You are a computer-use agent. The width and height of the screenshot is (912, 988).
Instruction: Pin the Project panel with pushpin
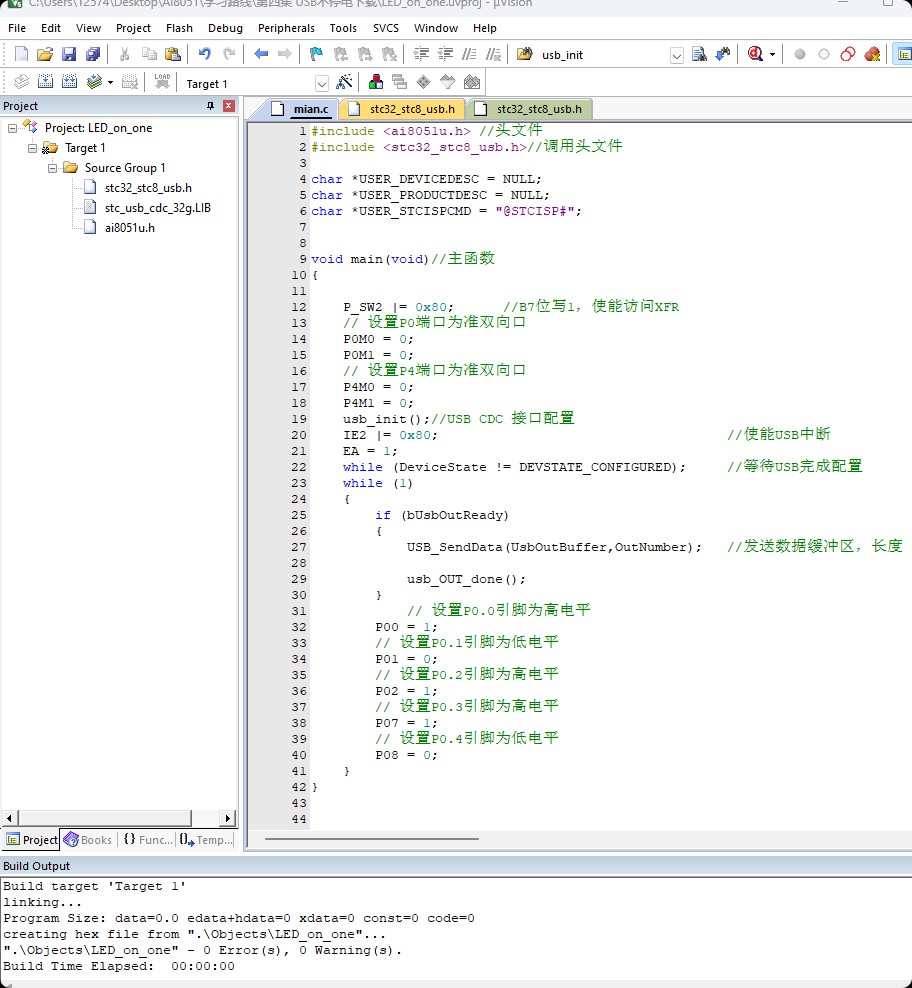tap(210, 106)
